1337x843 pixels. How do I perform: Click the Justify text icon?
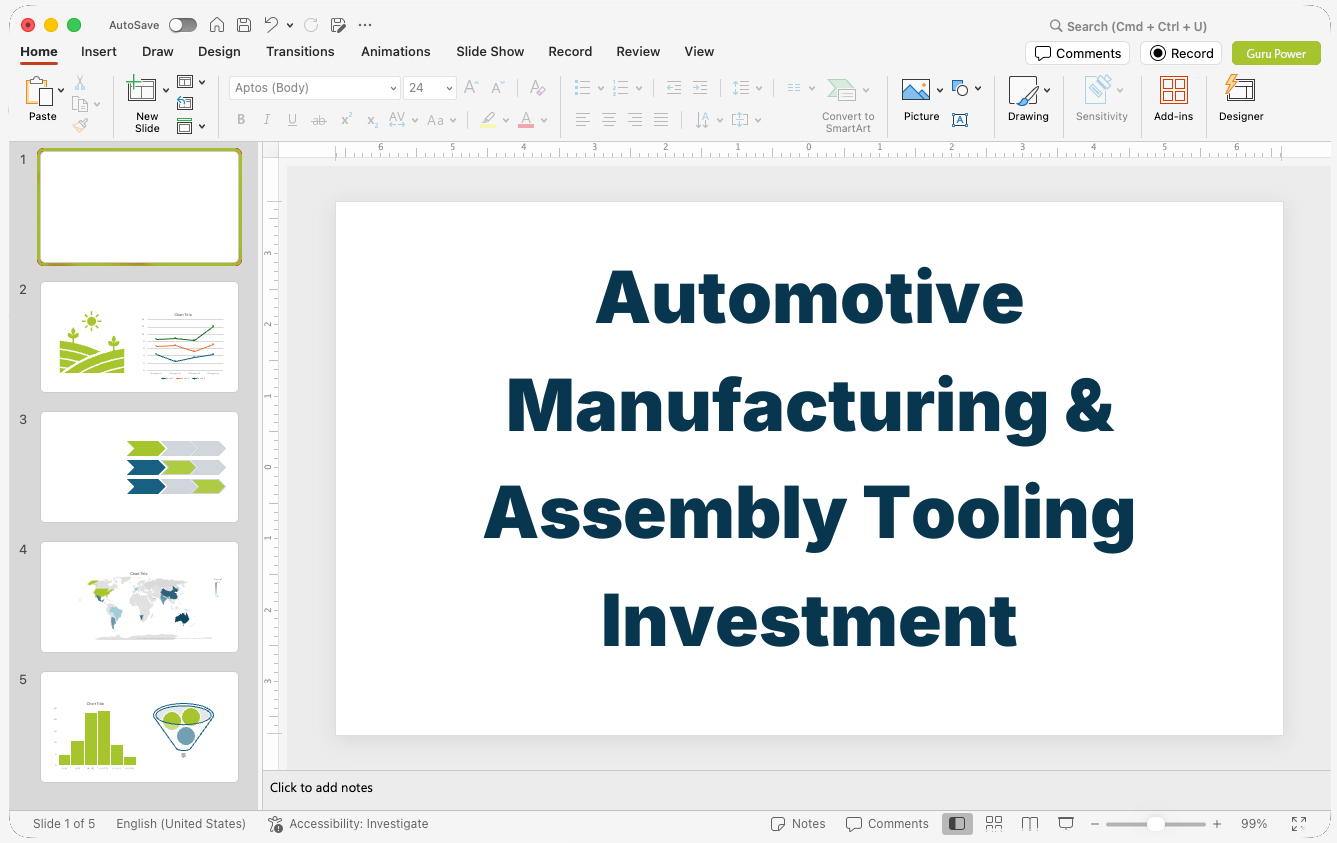[660, 120]
